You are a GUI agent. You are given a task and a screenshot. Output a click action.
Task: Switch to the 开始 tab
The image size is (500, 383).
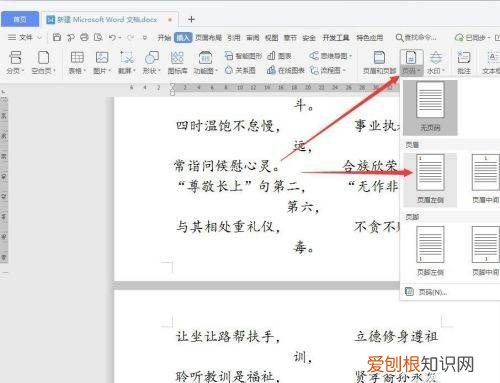[164, 38]
